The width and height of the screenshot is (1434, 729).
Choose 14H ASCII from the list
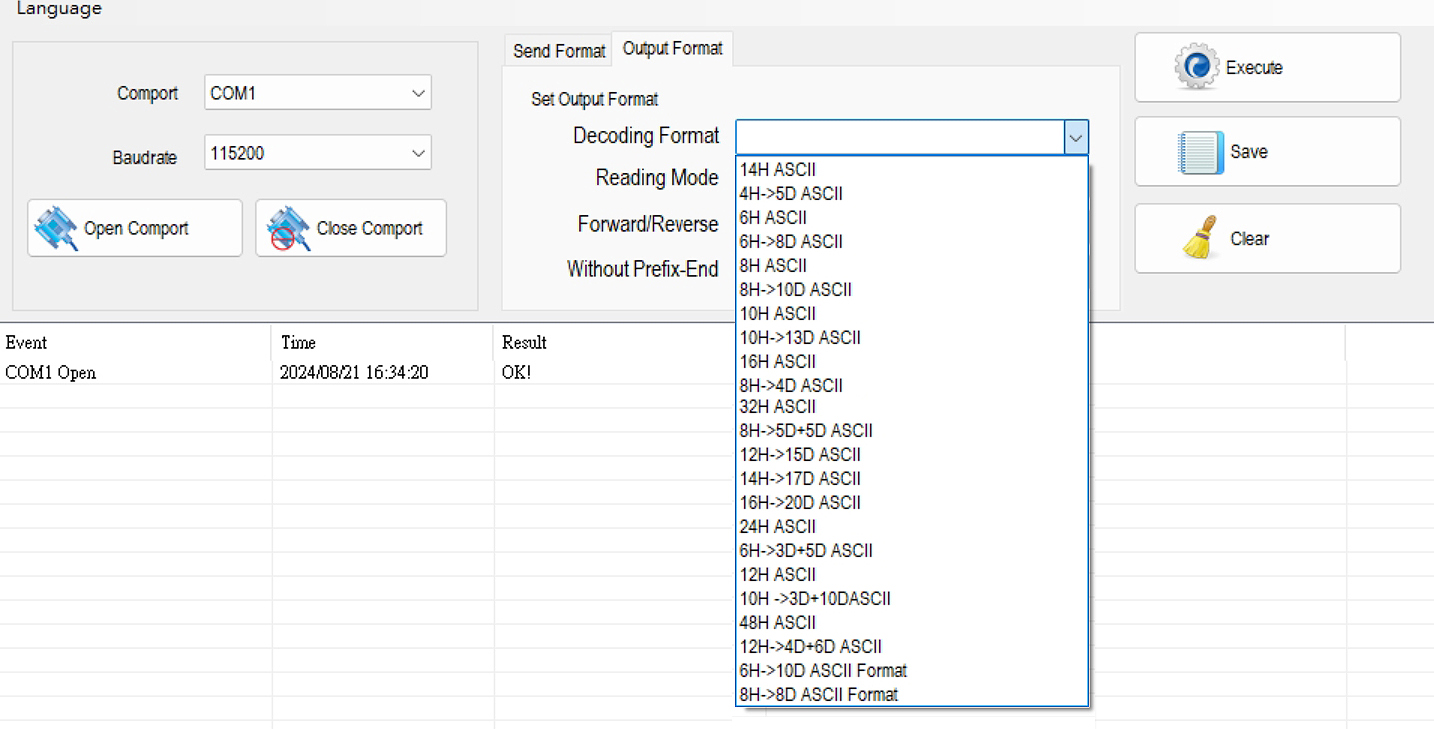(912, 170)
